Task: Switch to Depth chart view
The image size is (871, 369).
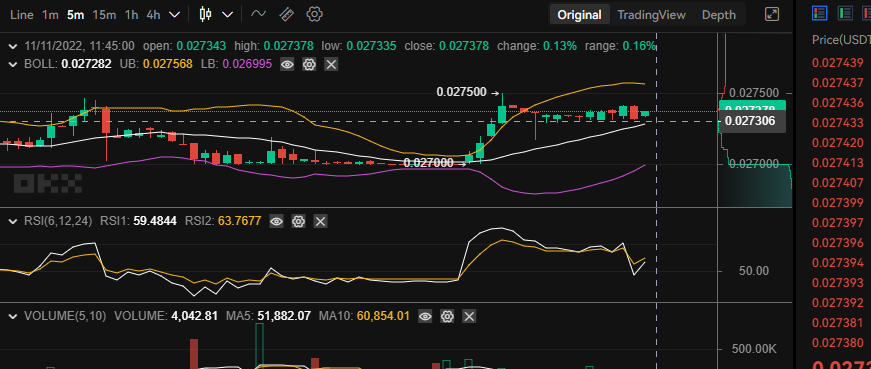Action: (719, 15)
